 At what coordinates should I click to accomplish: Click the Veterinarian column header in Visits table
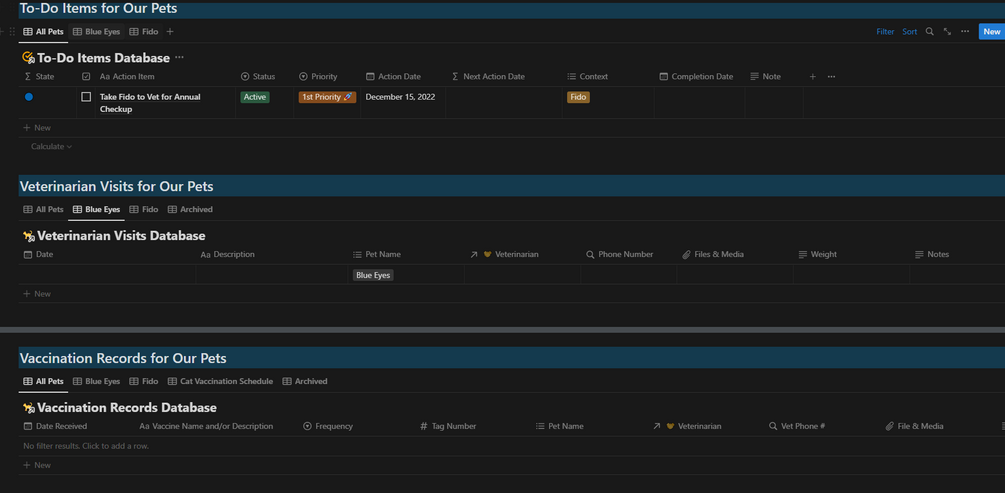[x=504, y=255]
